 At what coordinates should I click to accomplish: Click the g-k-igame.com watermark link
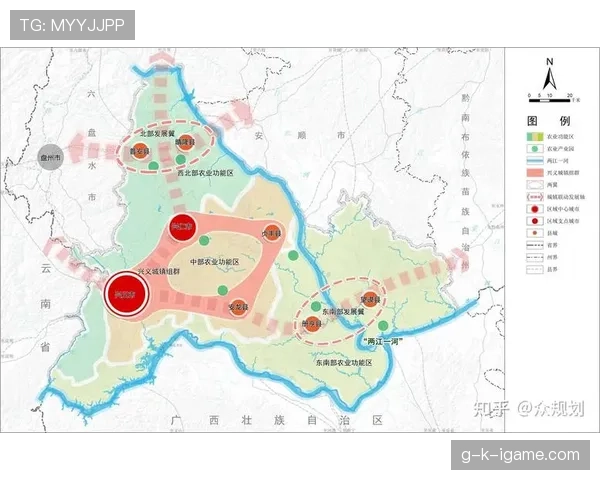pos(519,455)
